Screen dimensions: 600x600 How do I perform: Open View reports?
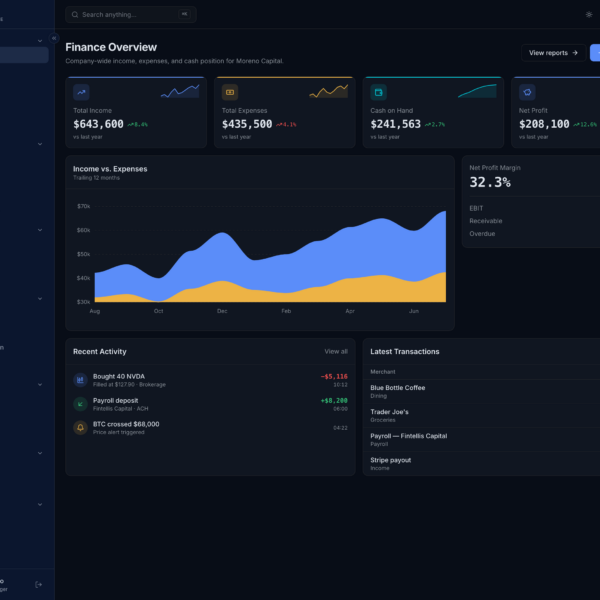(553, 53)
